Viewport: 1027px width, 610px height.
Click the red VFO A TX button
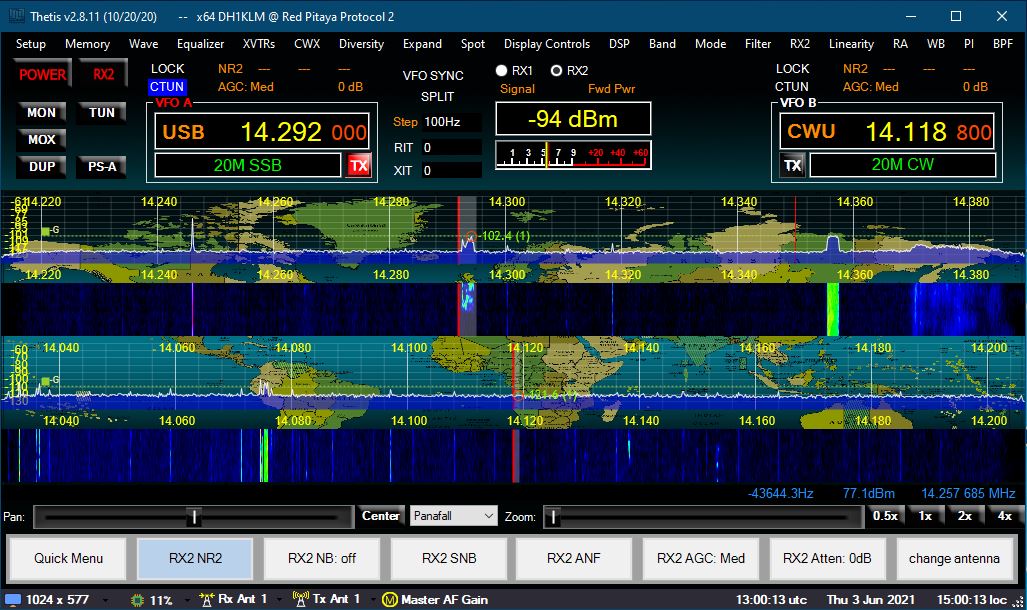coord(358,166)
